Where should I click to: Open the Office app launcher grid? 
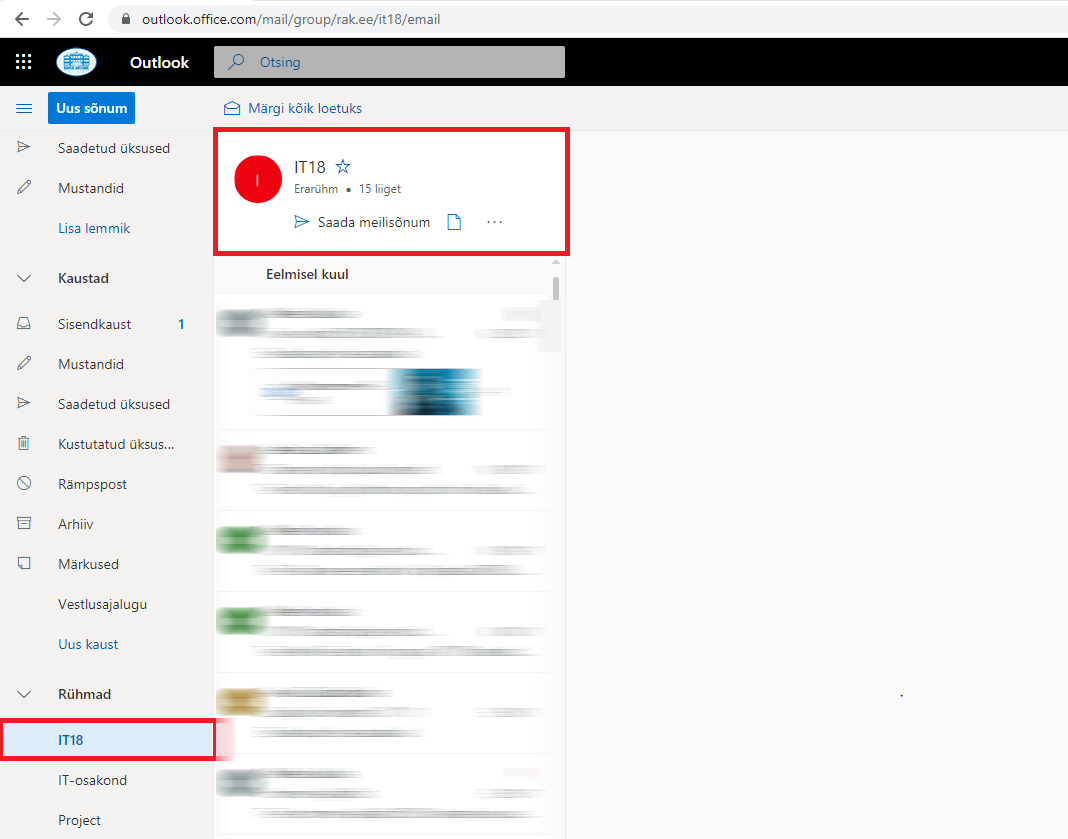(24, 62)
